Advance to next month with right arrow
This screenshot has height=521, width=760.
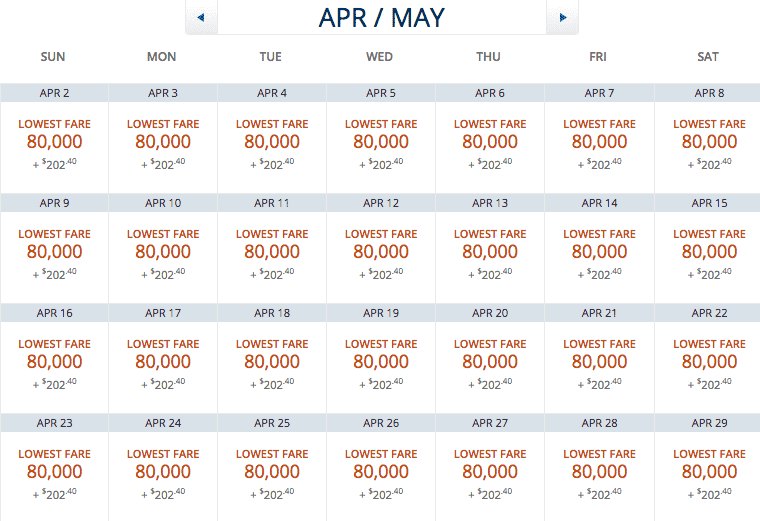tap(562, 17)
